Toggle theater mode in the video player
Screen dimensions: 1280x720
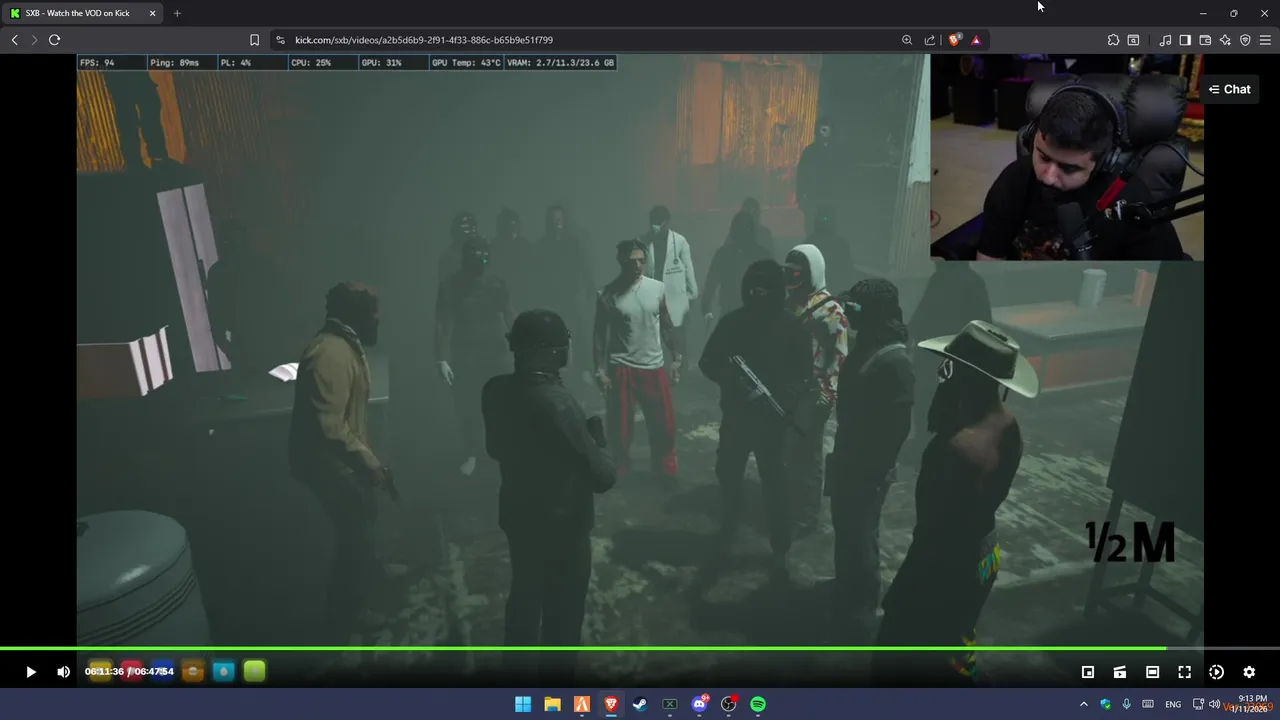1152,672
